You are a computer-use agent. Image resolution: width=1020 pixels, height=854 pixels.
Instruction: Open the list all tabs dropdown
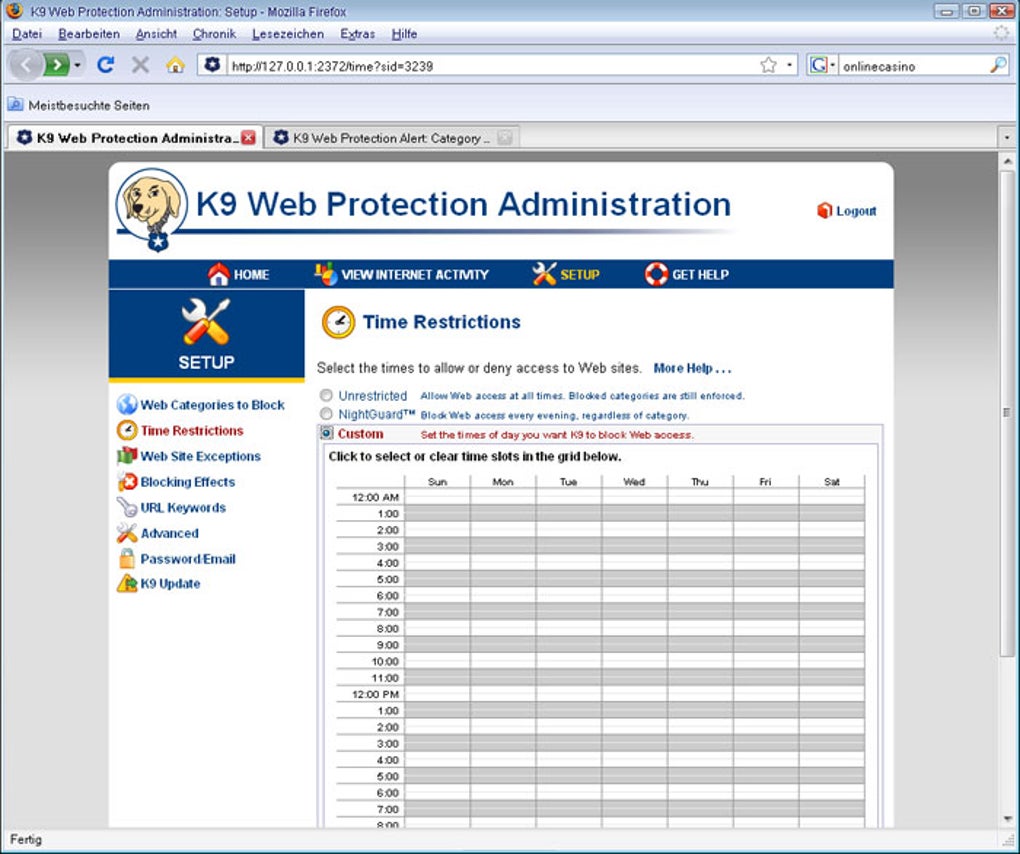point(1007,138)
